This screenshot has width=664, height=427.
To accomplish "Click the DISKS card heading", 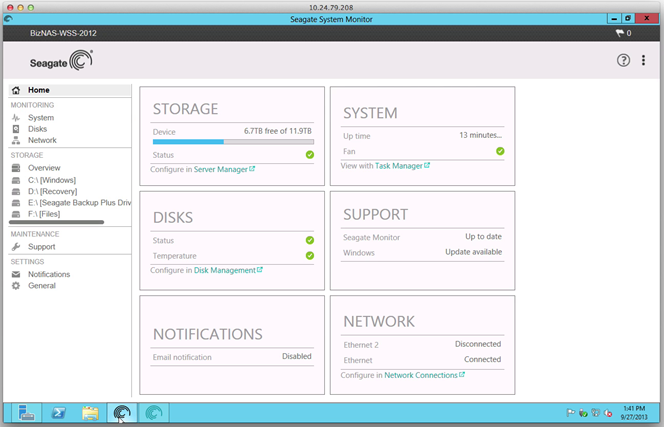I will click(173, 218).
